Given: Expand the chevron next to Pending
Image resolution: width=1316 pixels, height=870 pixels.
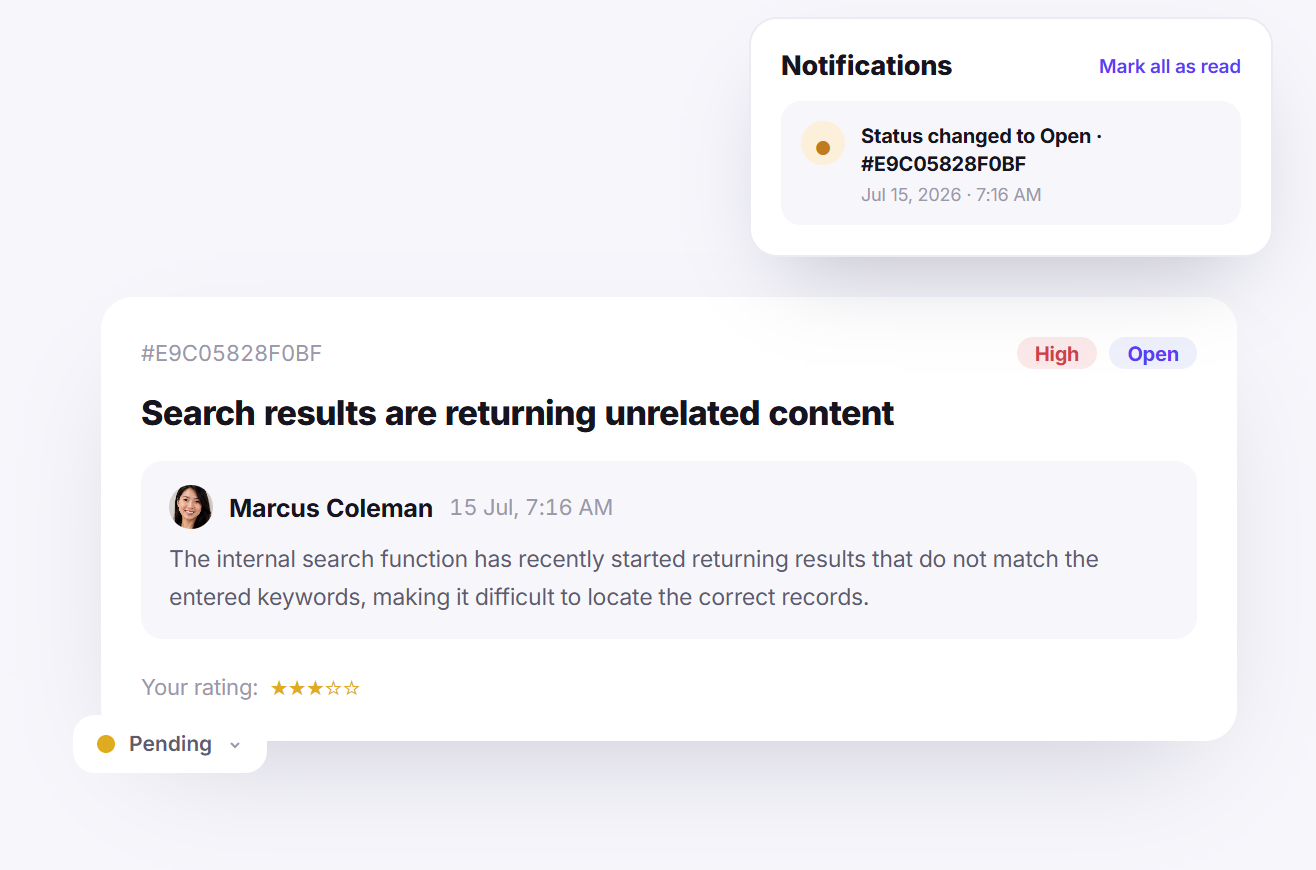Looking at the screenshot, I should (x=235, y=745).
